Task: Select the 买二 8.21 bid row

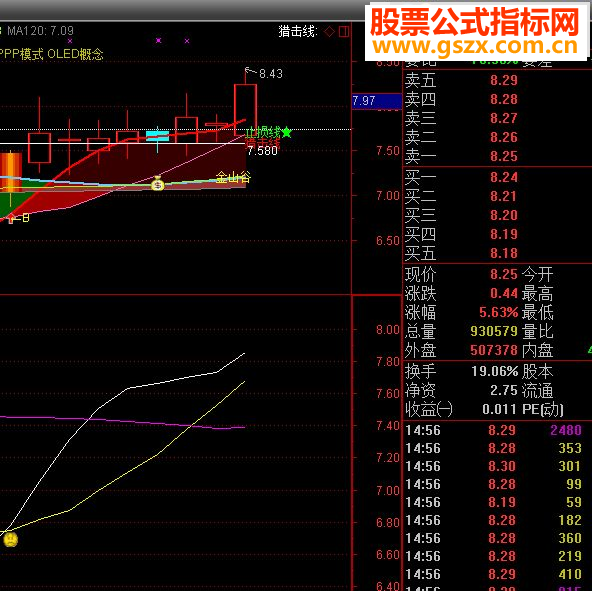Action: (498, 196)
